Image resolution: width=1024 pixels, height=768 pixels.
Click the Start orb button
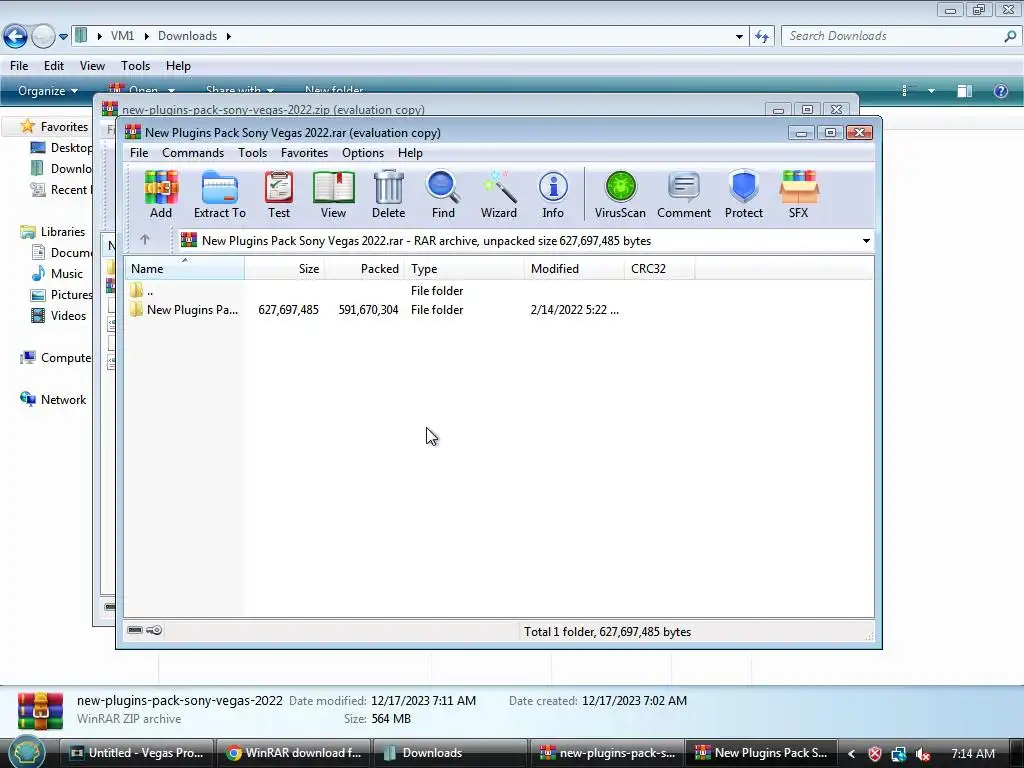click(x=26, y=753)
